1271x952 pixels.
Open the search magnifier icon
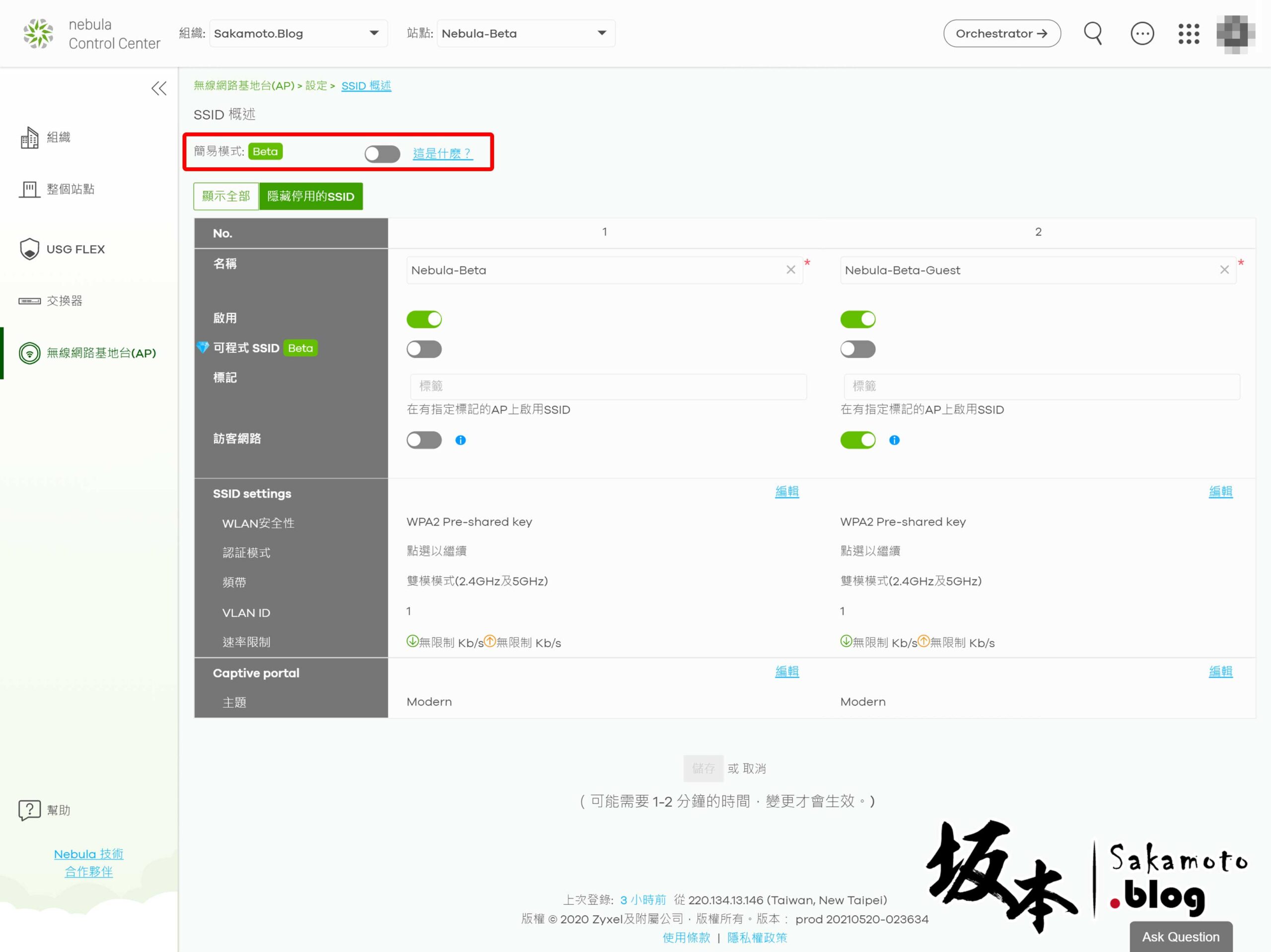[1093, 33]
